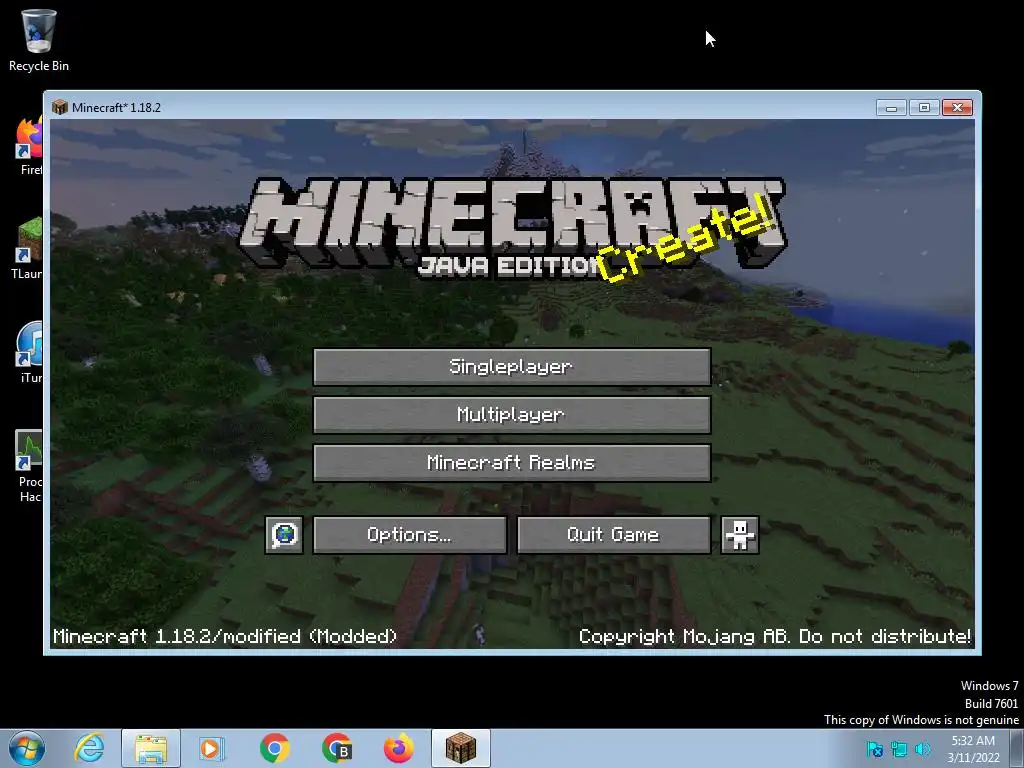
Task: Open the clock showing 5:32 AM
Action: (973, 749)
